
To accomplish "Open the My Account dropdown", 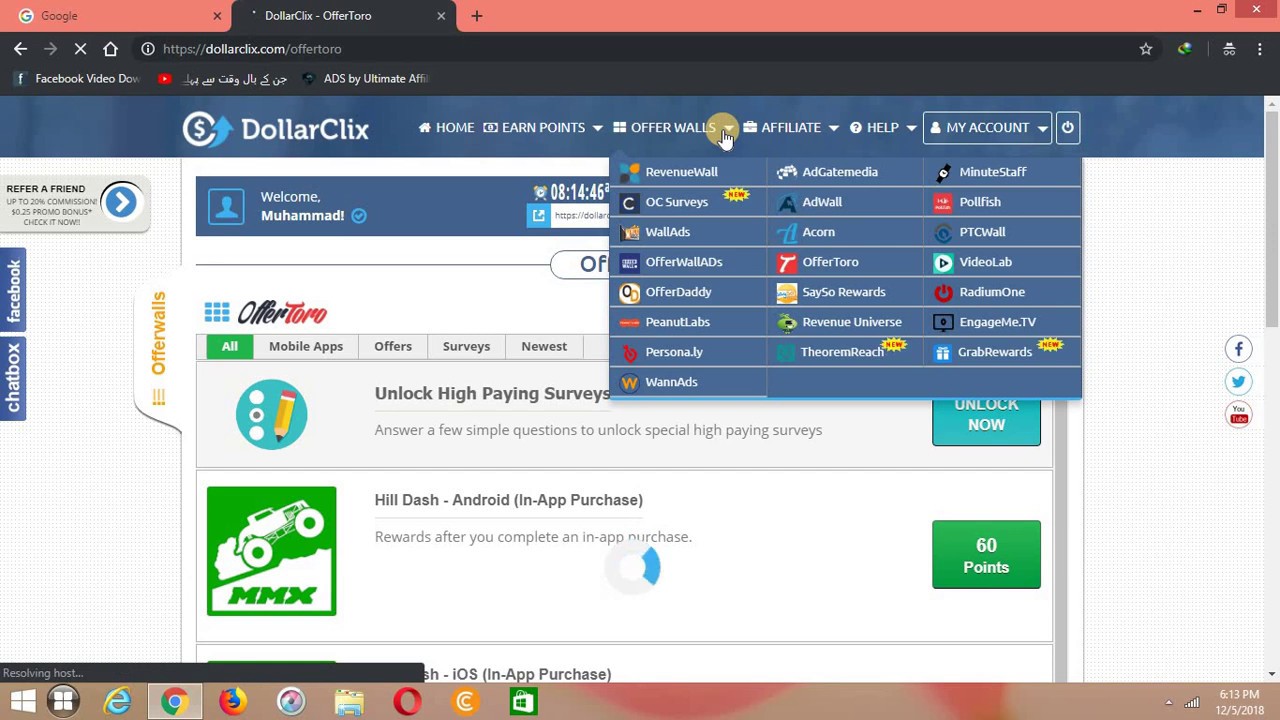I will [987, 127].
